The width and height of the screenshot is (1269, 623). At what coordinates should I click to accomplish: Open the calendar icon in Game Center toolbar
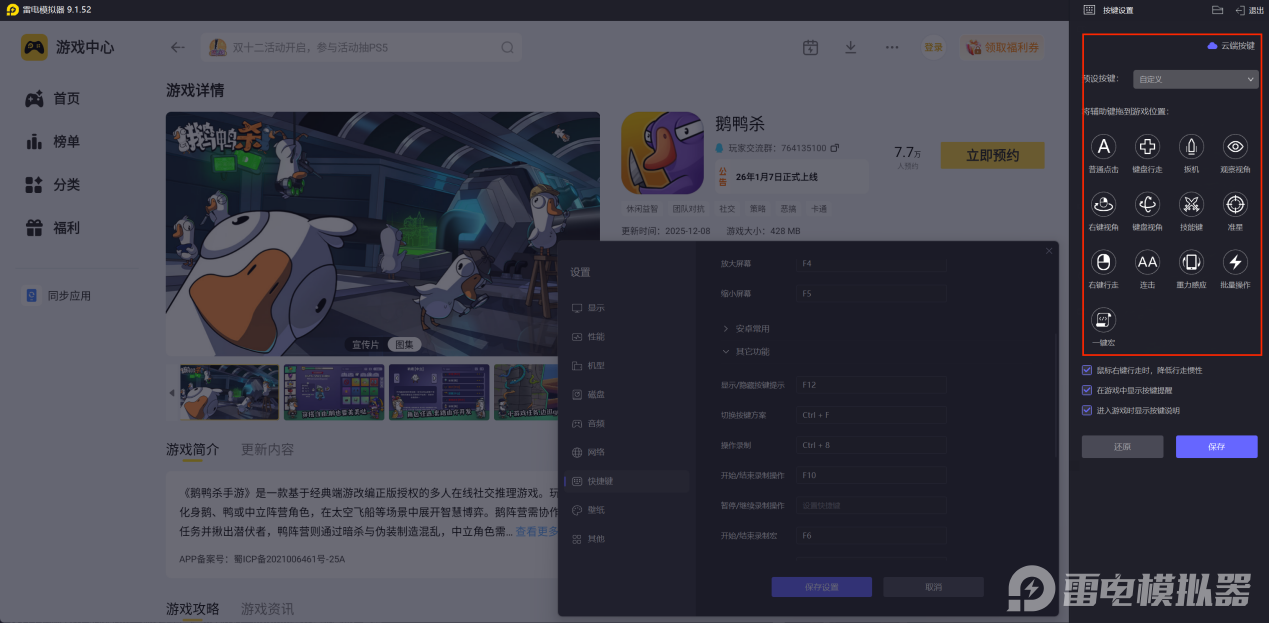coord(811,47)
